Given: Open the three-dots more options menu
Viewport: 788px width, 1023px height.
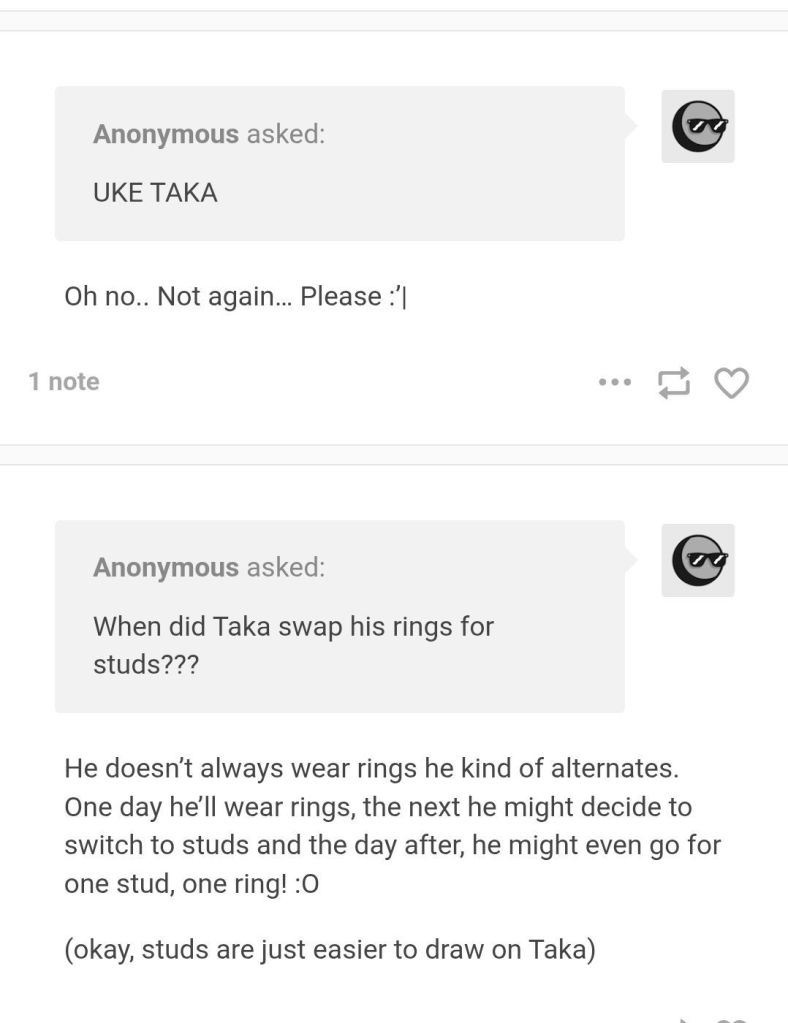Looking at the screenshot, I should 615,382.
